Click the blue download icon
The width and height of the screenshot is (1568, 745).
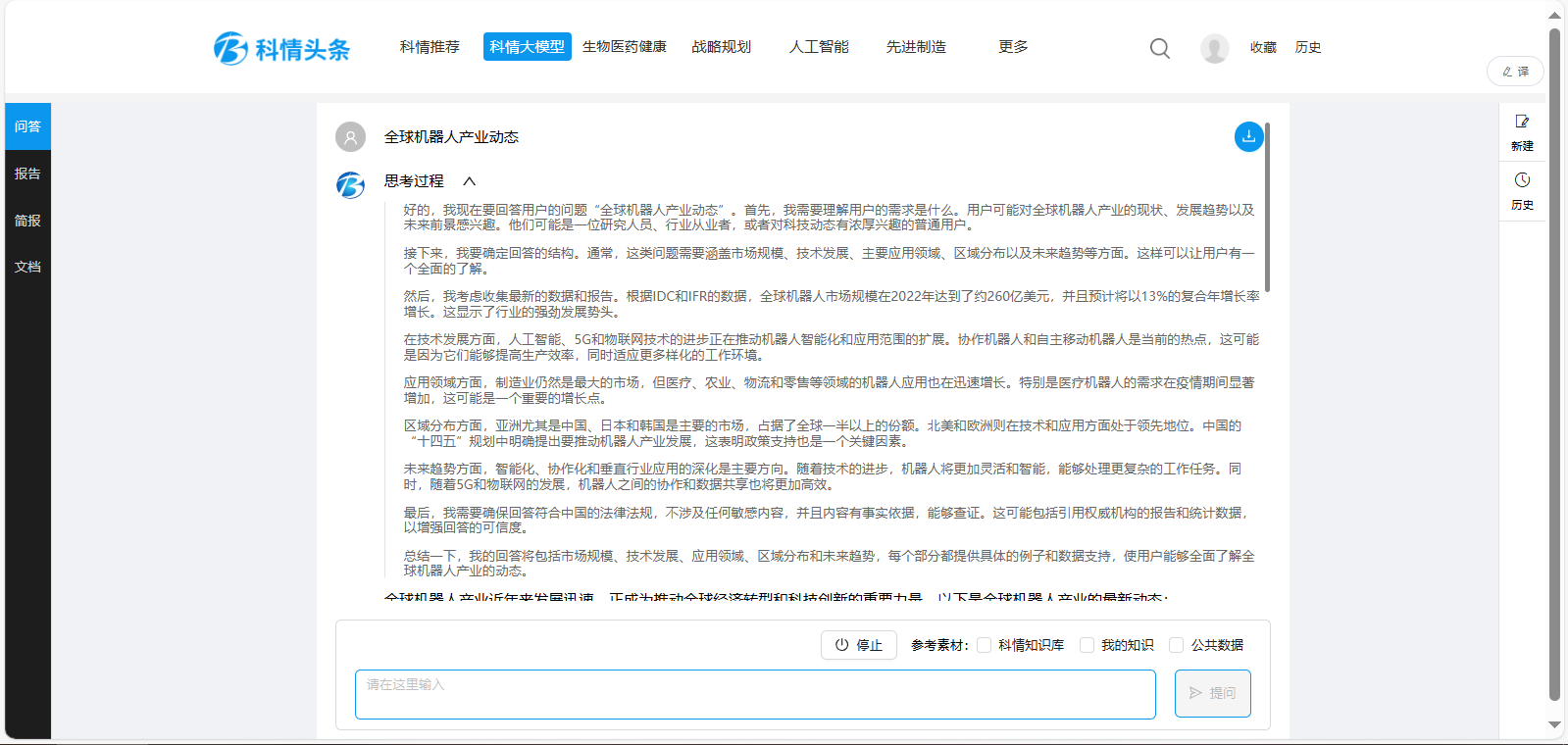point(1248,137)
